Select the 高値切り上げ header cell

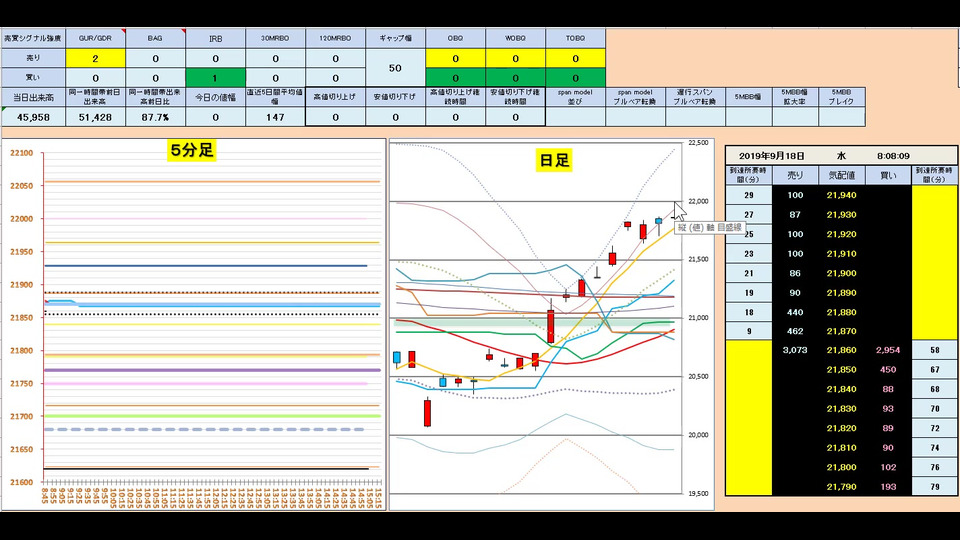(336, 97)
